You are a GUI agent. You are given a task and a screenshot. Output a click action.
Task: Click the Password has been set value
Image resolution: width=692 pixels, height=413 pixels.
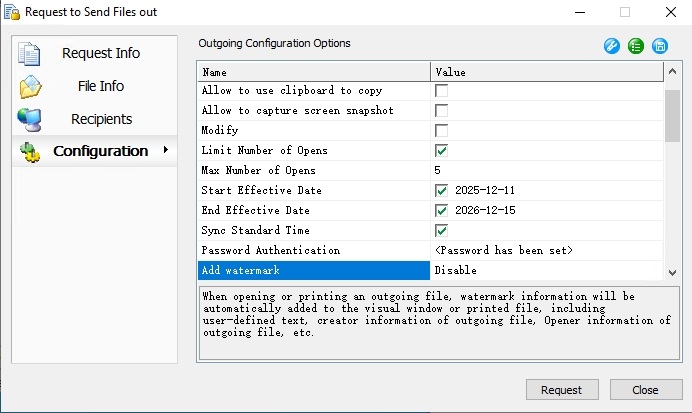[x=504, y=250]
